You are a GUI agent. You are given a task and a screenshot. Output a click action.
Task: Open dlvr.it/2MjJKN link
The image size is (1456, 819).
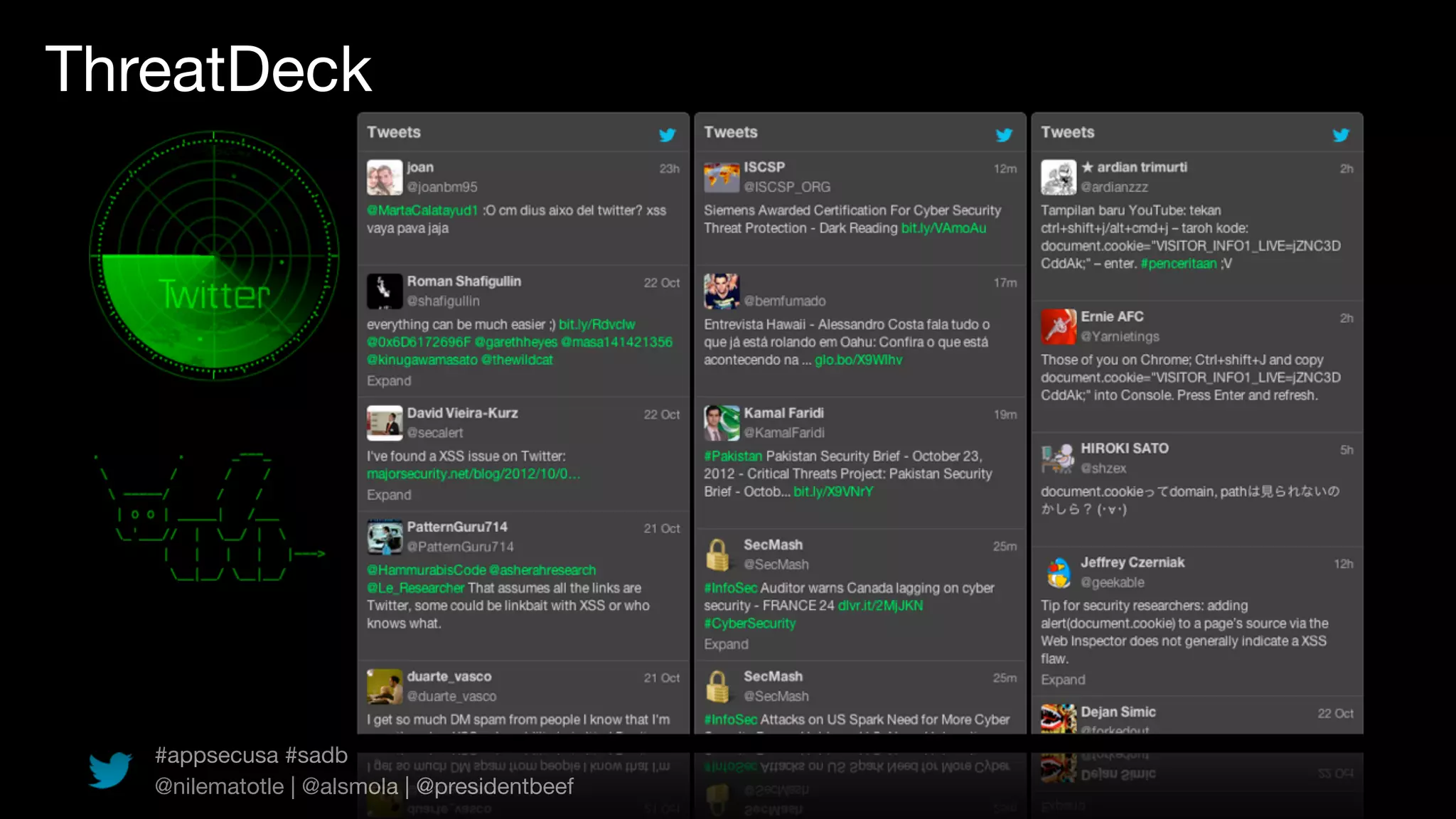click(x=880, y=605)
